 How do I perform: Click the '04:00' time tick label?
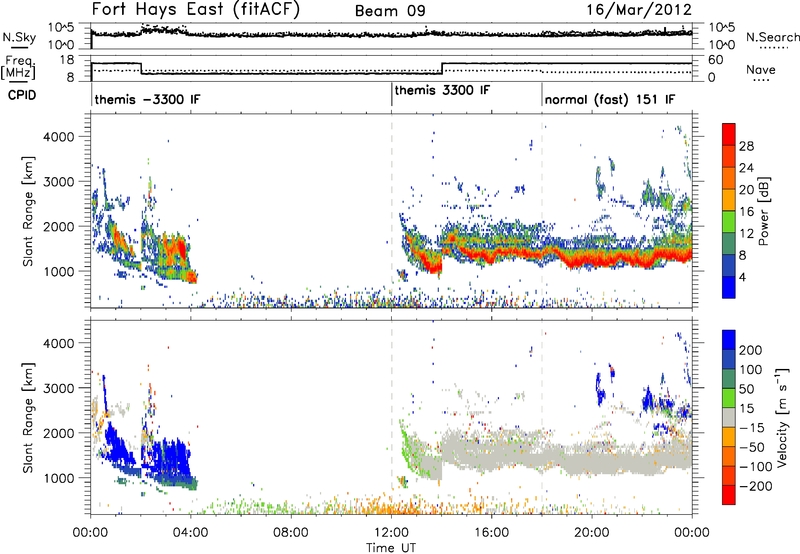click(x=191, y=533)
